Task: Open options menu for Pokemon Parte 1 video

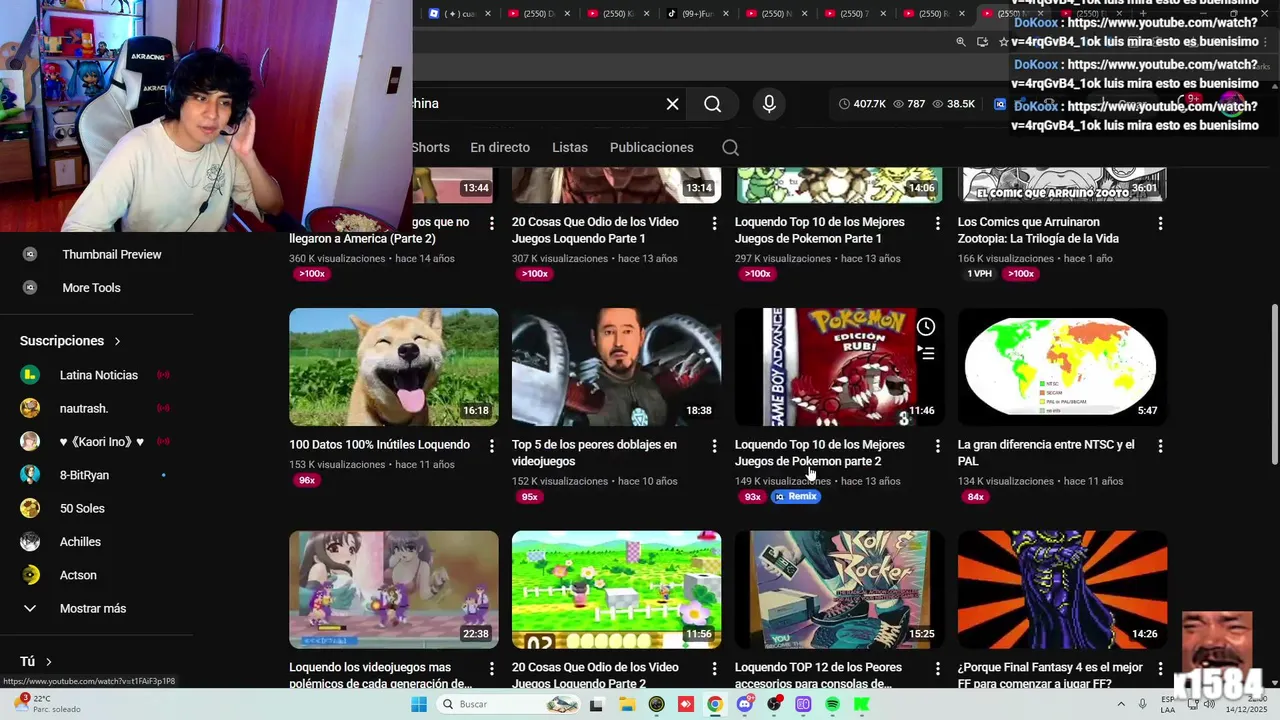Action: [937, 223]
